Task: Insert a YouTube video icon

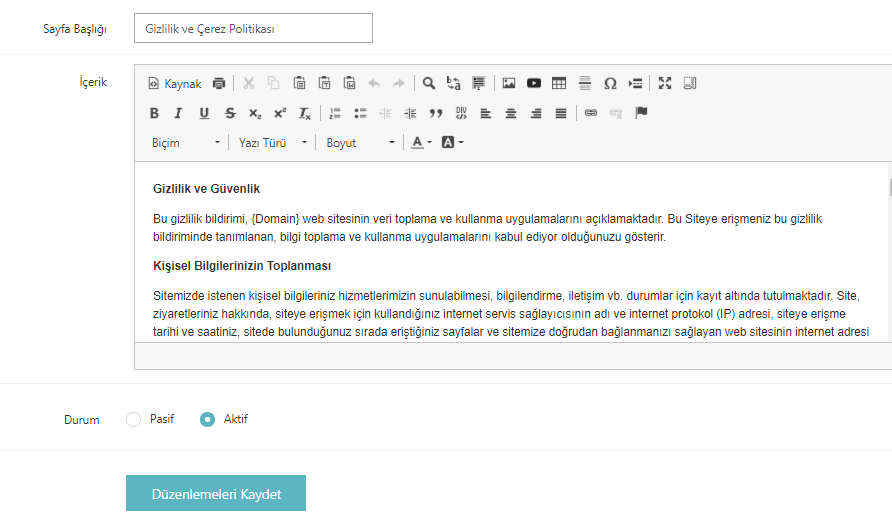Action: (534, 84)
